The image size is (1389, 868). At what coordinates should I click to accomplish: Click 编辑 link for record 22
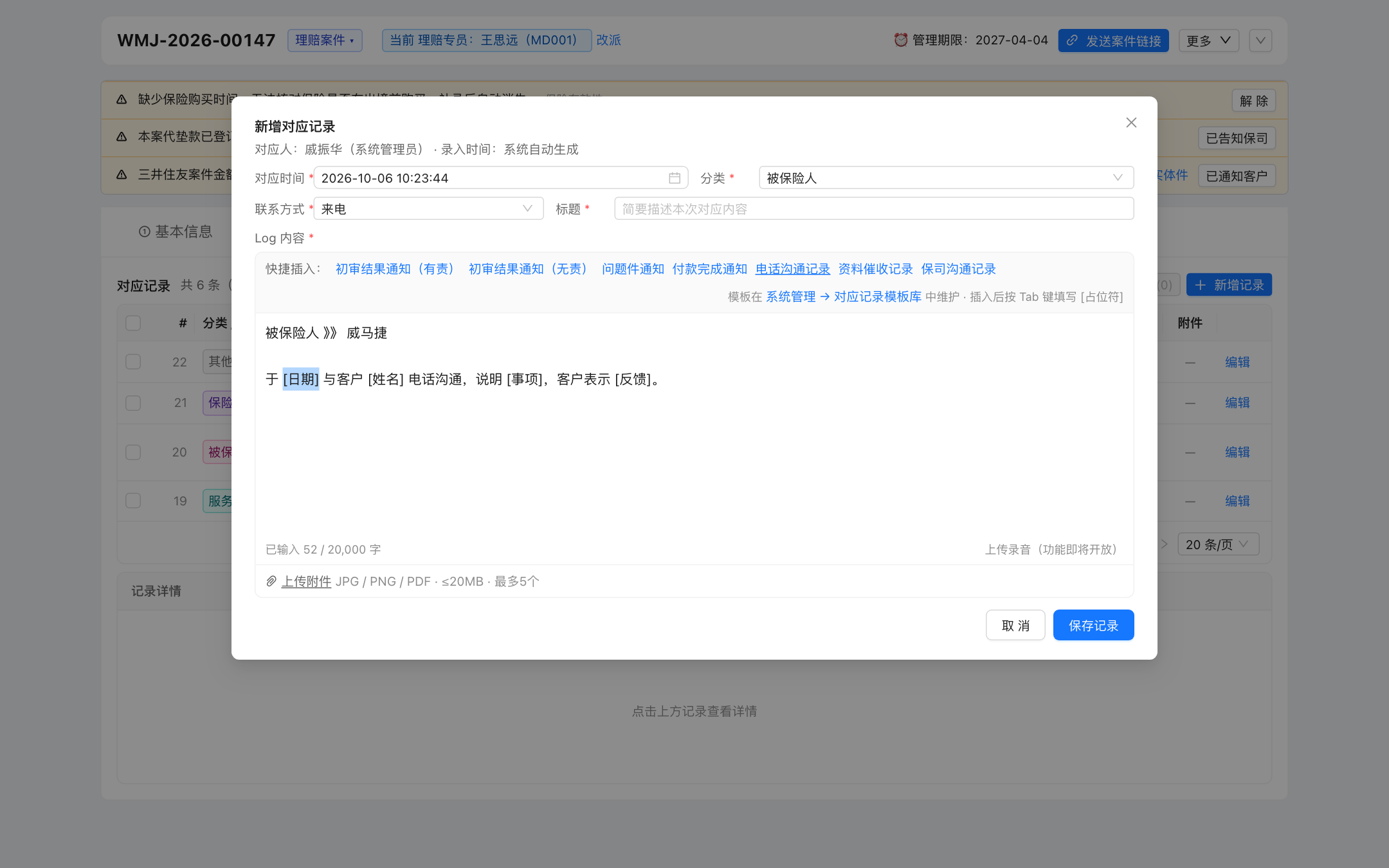(x=1237, y=361)
